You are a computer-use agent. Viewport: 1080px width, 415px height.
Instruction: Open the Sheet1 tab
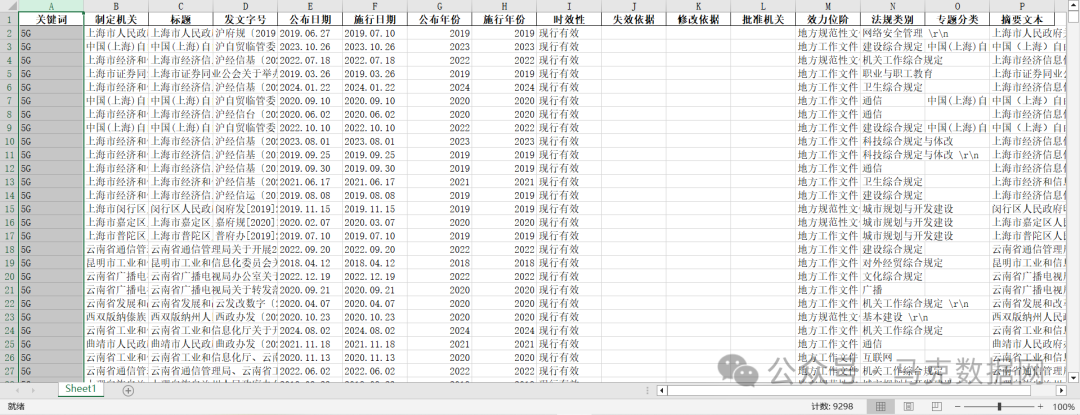(83, 390)
